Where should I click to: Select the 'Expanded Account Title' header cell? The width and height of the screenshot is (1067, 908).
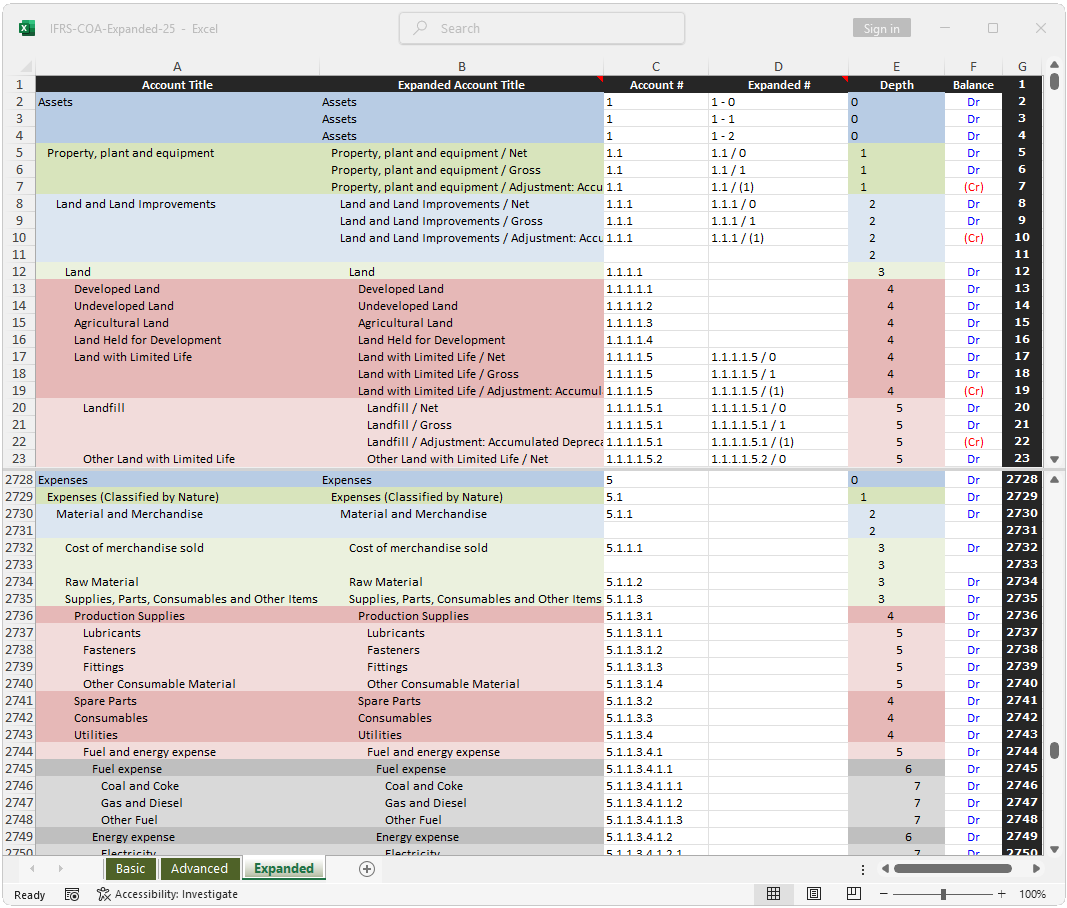pos(461,85)
